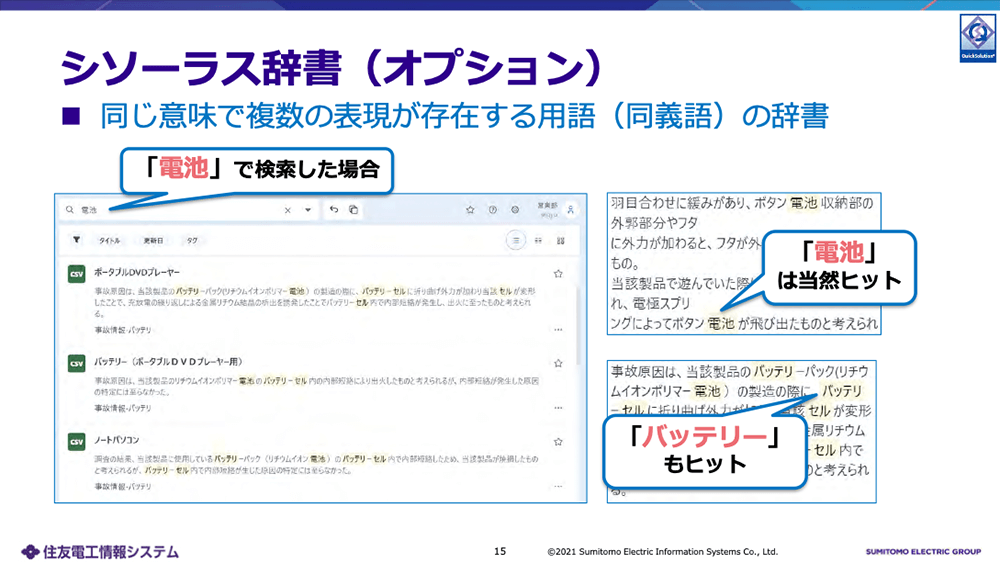Sort results by 更新日
This screenshot has height=563, width=1000.
(x=153, y=241)
